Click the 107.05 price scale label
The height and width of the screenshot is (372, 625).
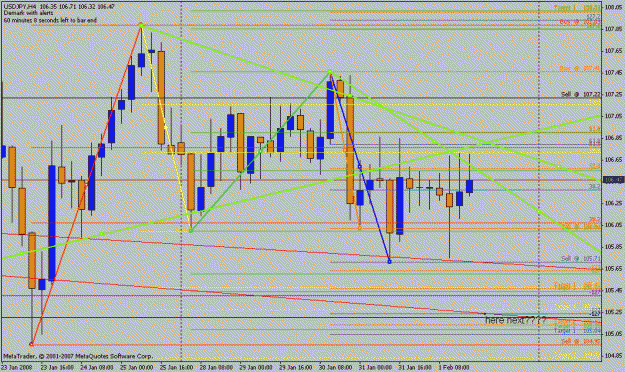pyautogui.click(x=613, y=116)
